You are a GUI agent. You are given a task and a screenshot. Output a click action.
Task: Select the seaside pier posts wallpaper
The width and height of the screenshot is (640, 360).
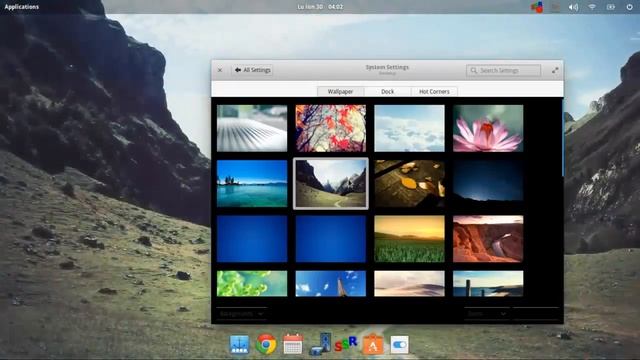pos(488,283)
